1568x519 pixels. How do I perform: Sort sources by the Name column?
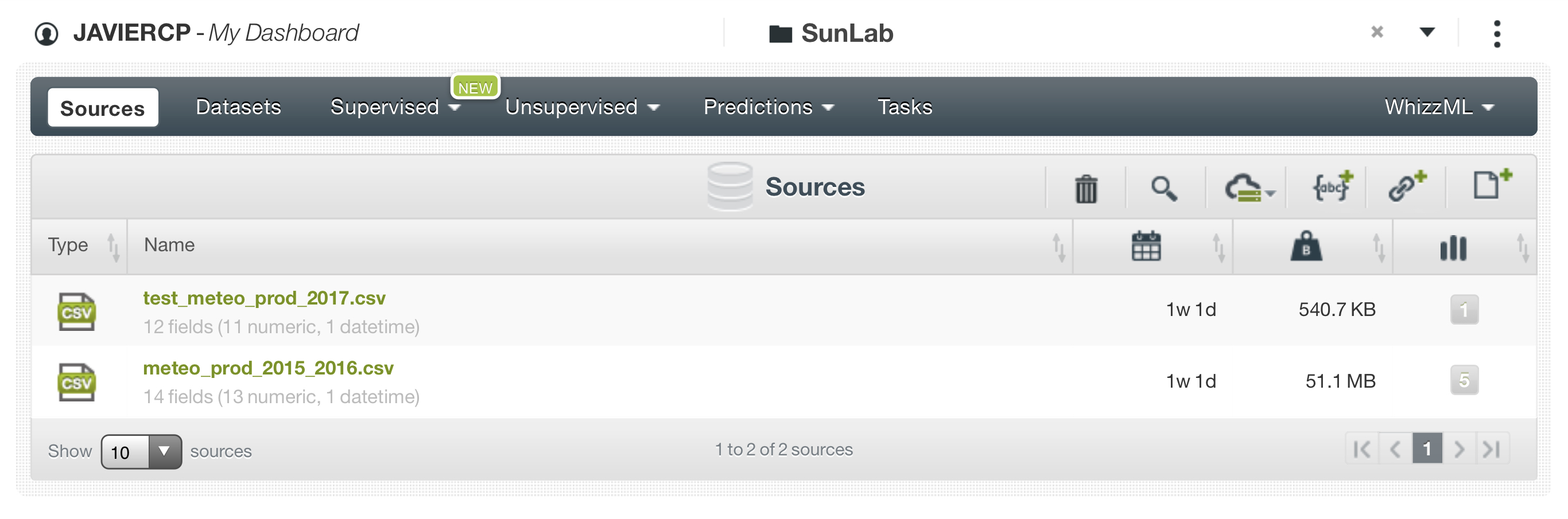click(169, 245)
